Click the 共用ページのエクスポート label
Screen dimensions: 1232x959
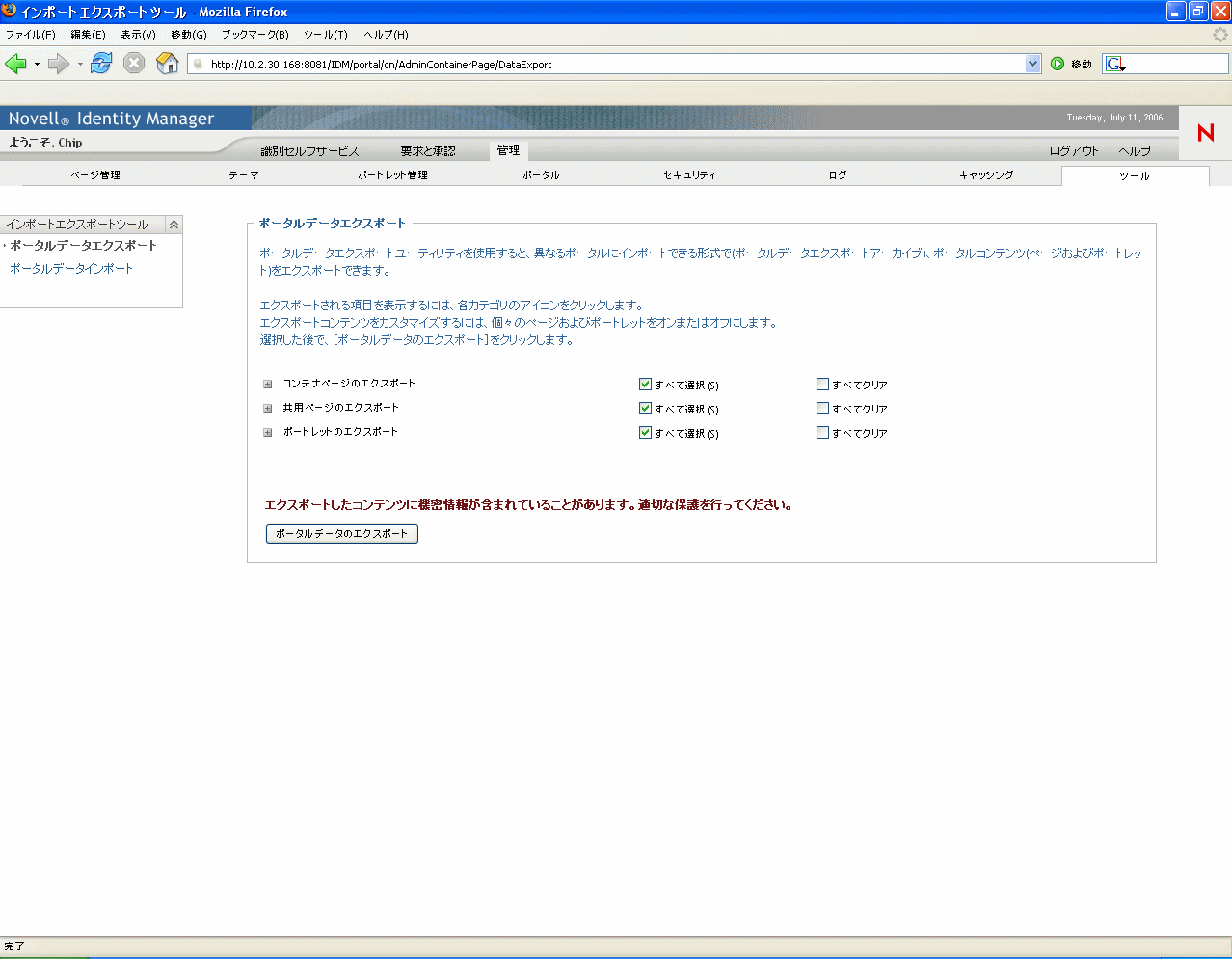(x=340, y=408)
